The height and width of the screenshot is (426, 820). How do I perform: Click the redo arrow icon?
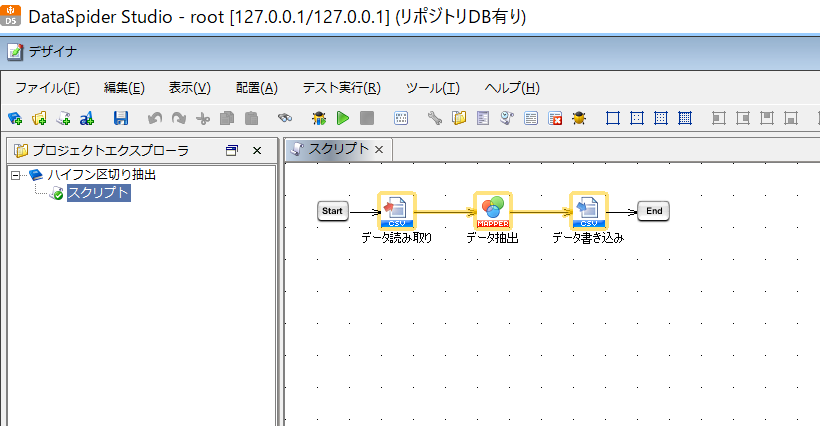(x=179, y=118)
